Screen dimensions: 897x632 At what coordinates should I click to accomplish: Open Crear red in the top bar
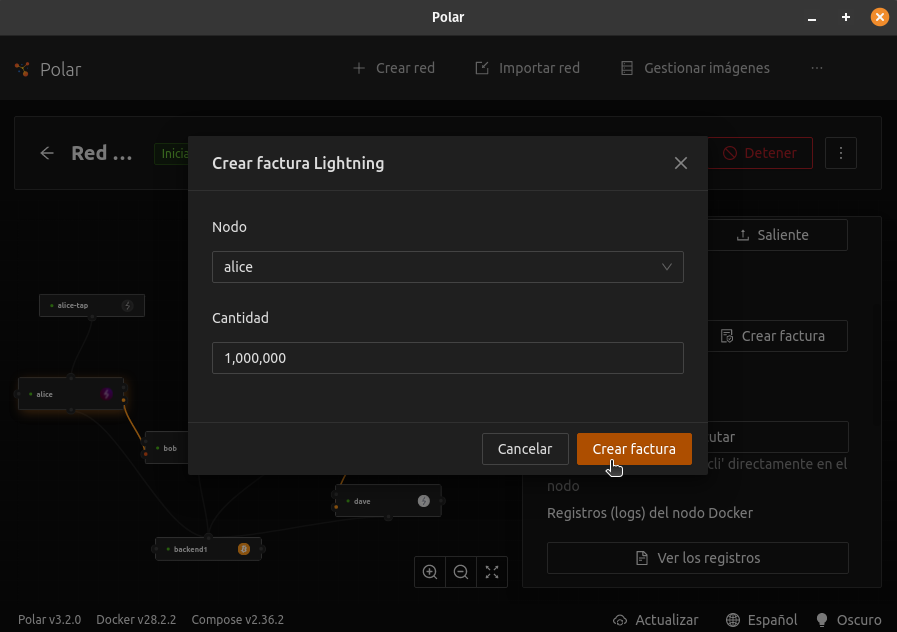(x=394, y=68)
